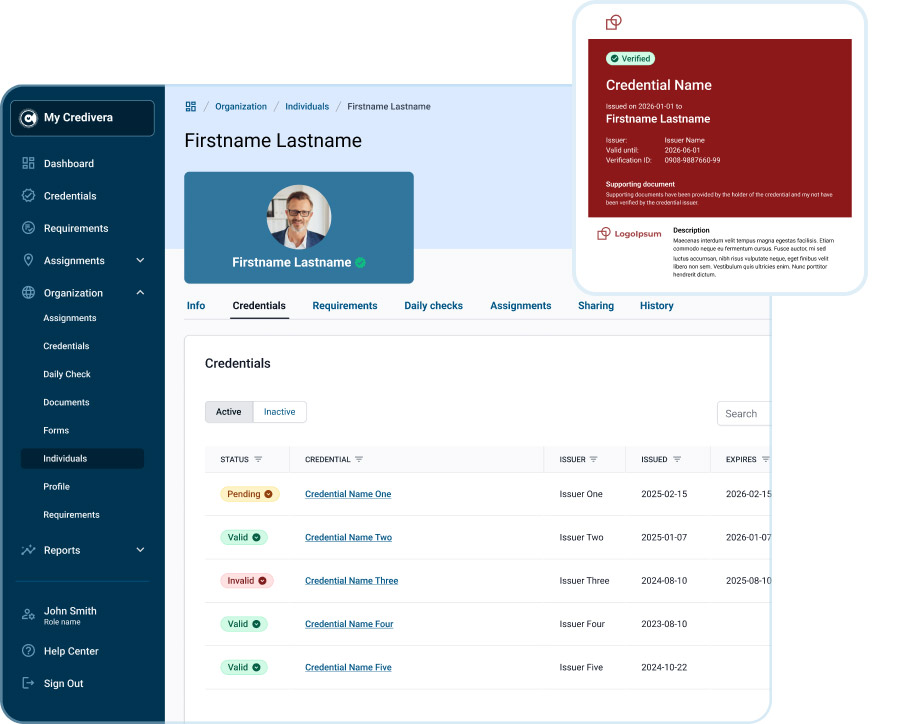Open the Sharing tab
The width and height of the screenshot is (905, 724).
596,306
